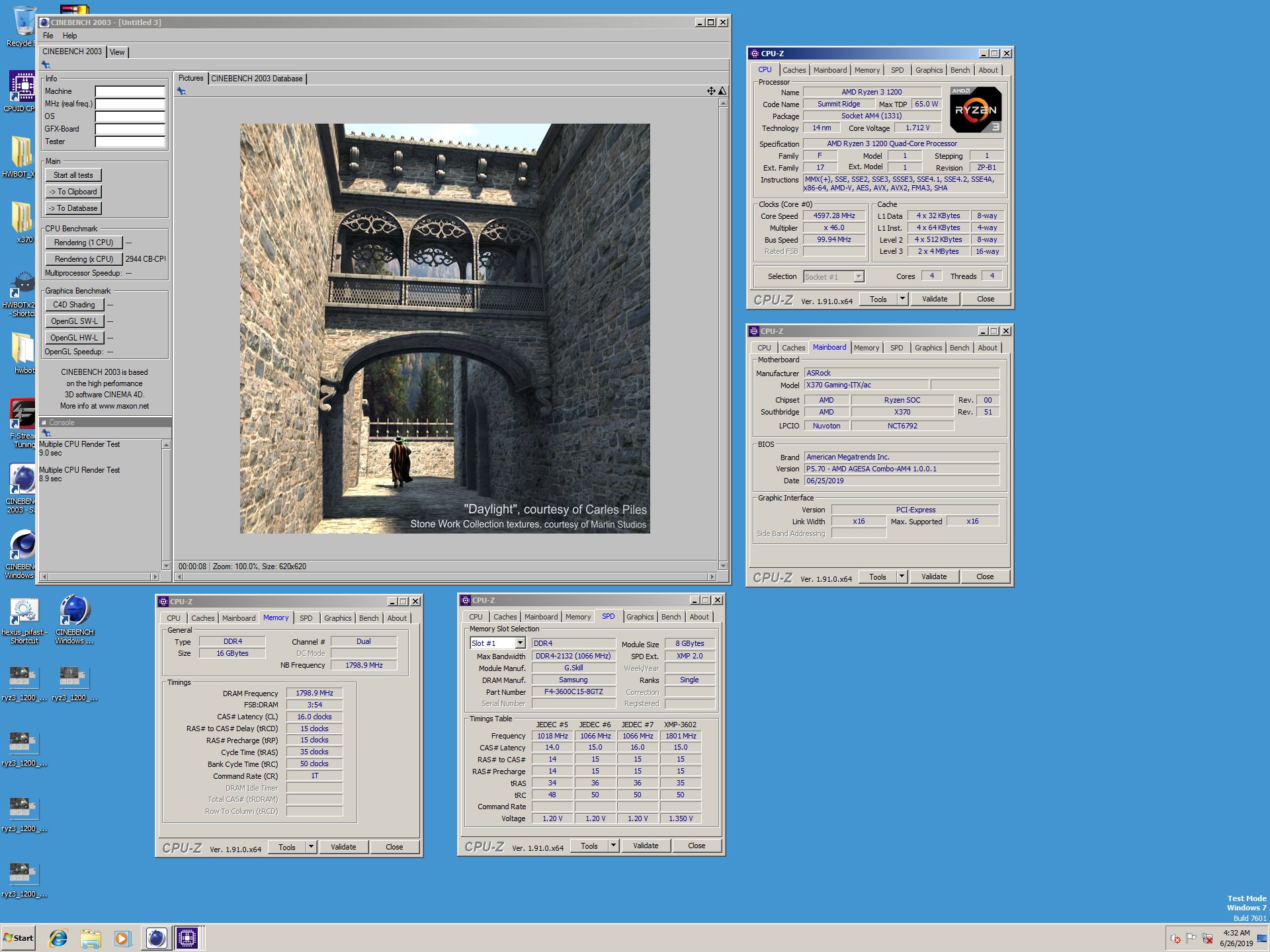
Task: Open the File menu in CINEBENCH
Action: tap(48, 36)
